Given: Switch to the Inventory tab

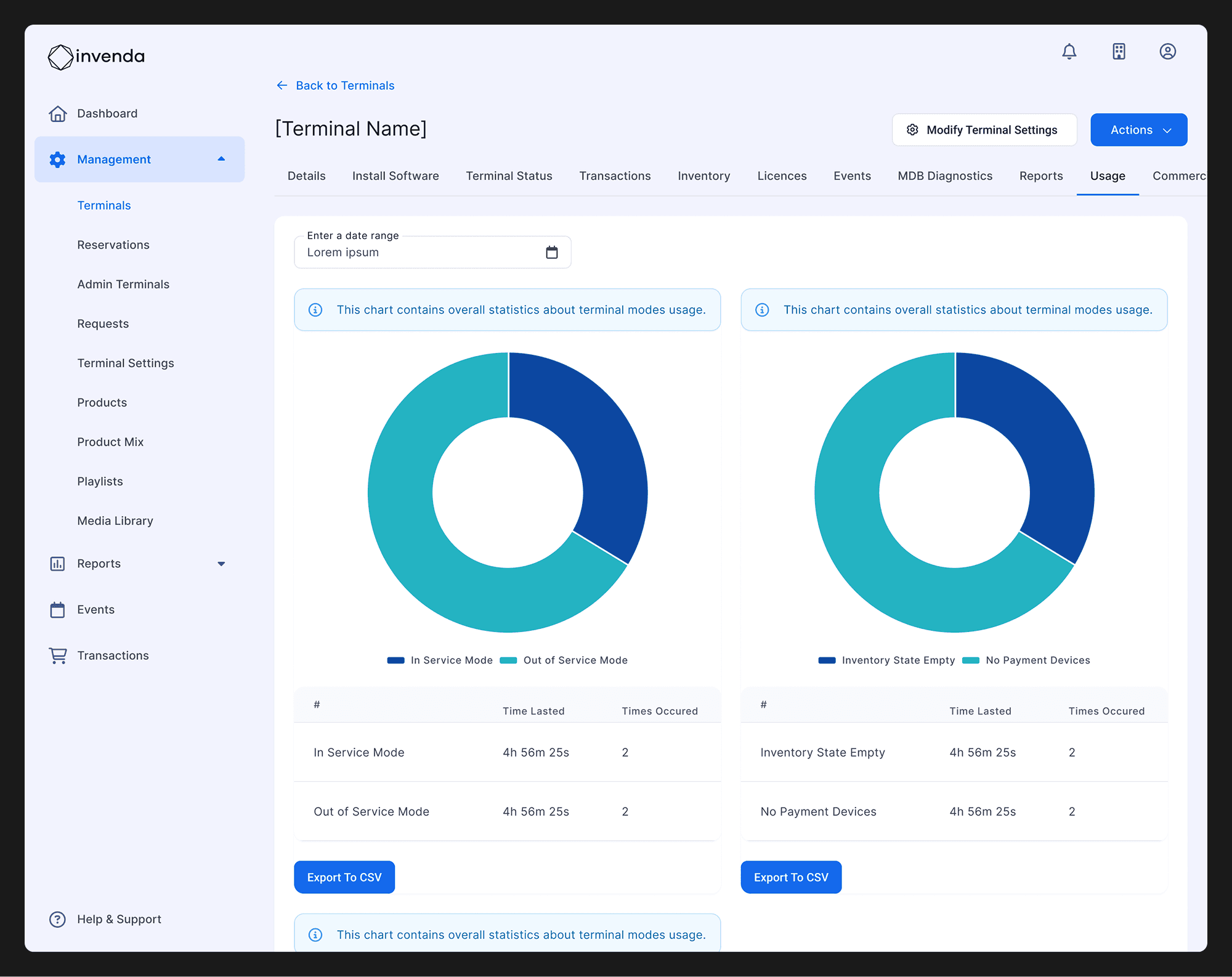Looking at the screenshot, I should point(703,176).
